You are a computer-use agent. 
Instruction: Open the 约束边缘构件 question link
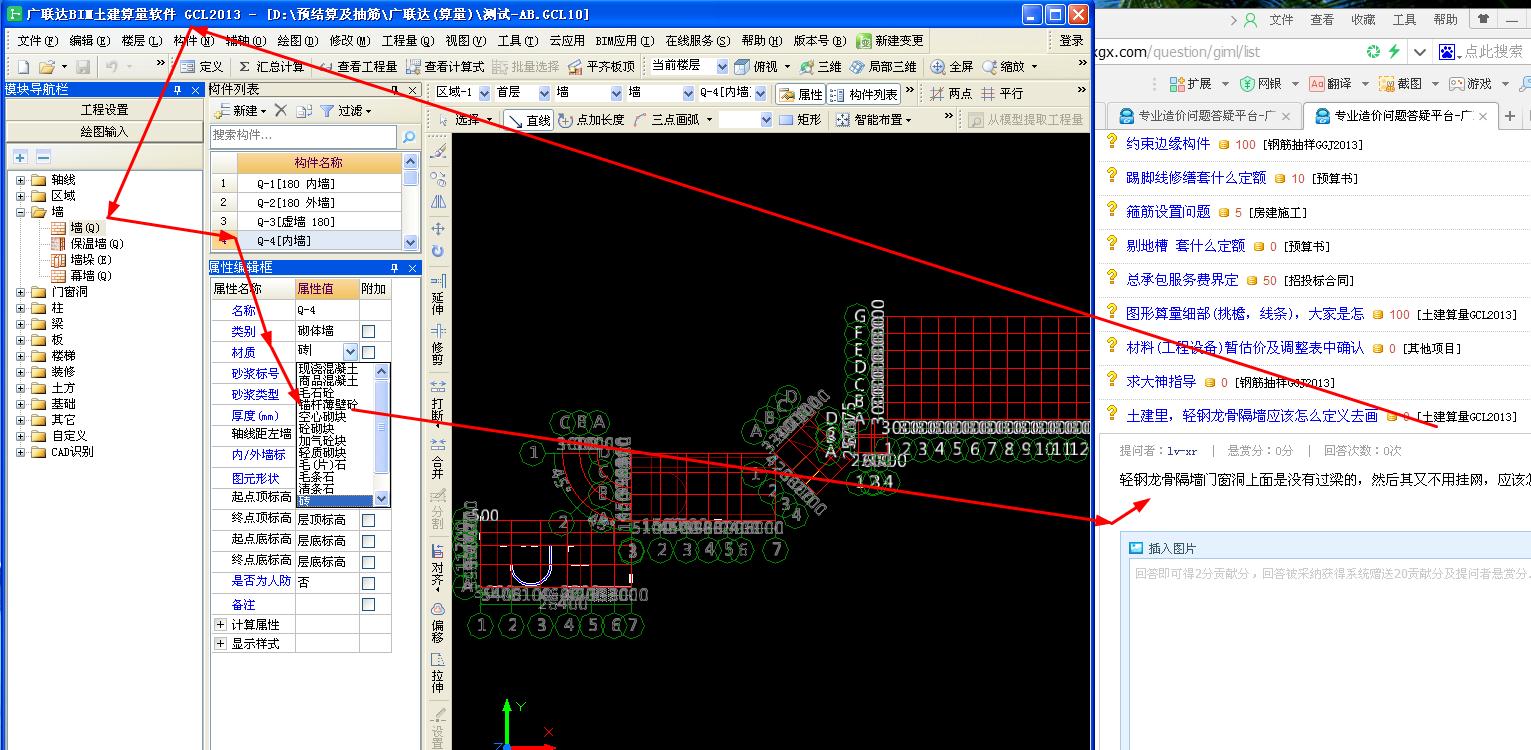1168,144
